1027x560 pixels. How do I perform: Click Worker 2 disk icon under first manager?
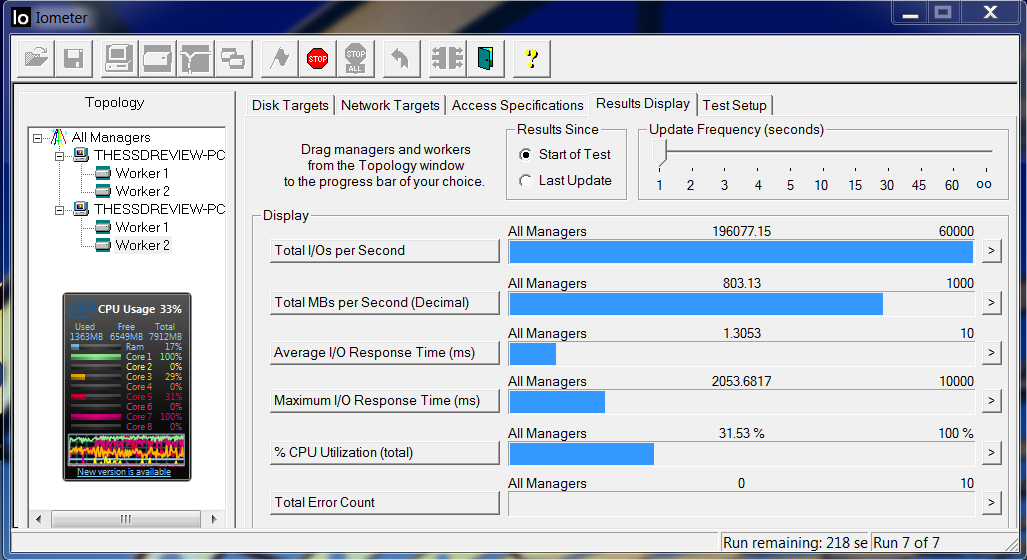coord(103,191)
